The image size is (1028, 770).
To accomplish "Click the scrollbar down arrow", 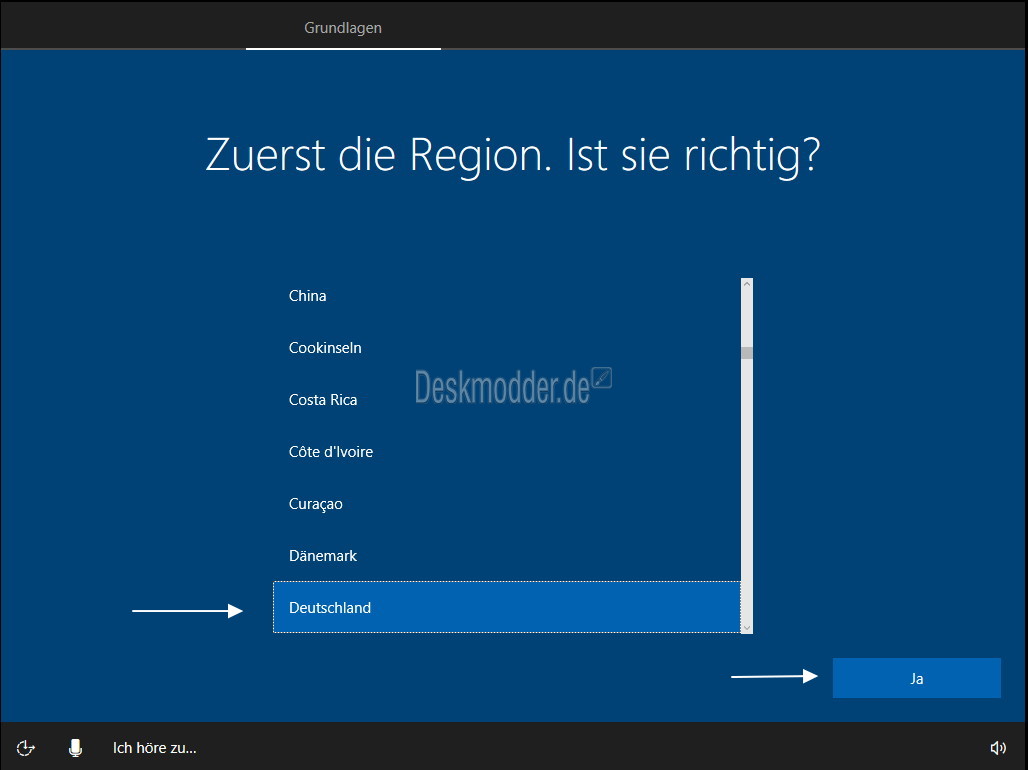I will [747, 628].
